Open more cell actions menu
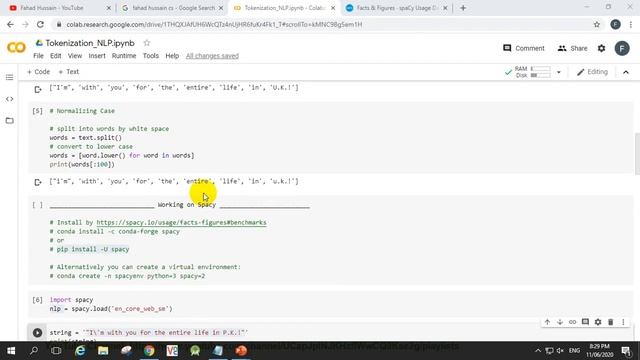Screen dimensions: 640x360 coord(623,322)
